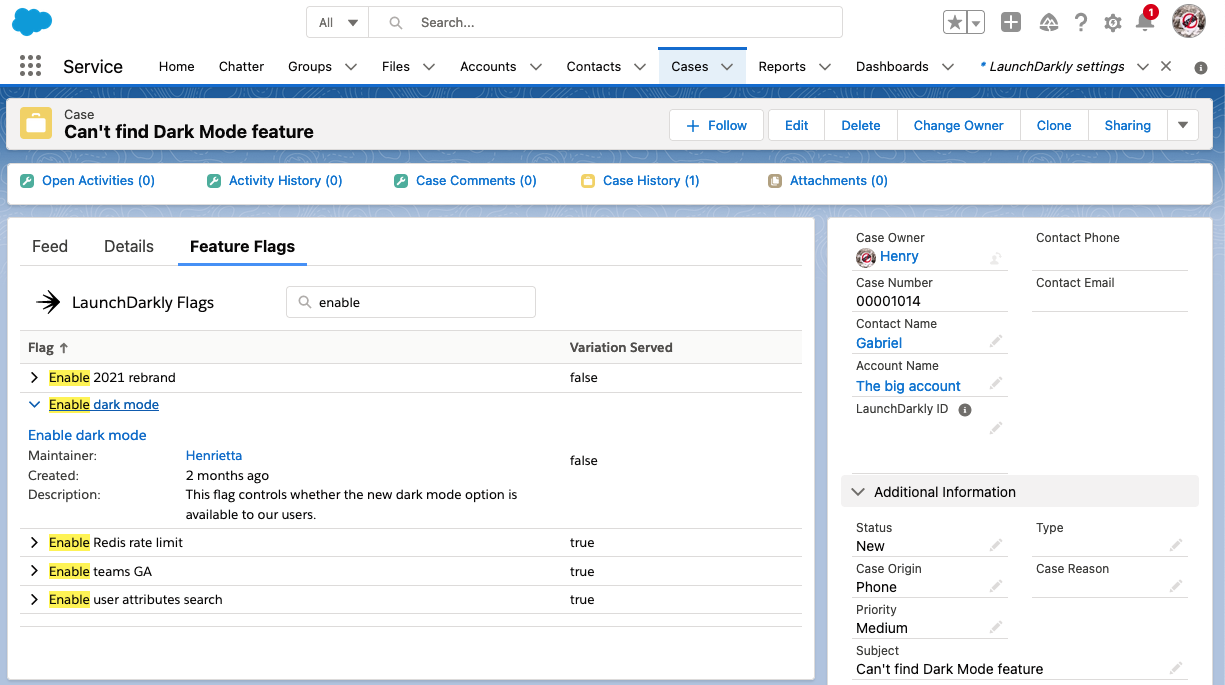Expand the Groups tab dropdown chevron
This screenshot has width=1225, height=685.
coord(351,67)
